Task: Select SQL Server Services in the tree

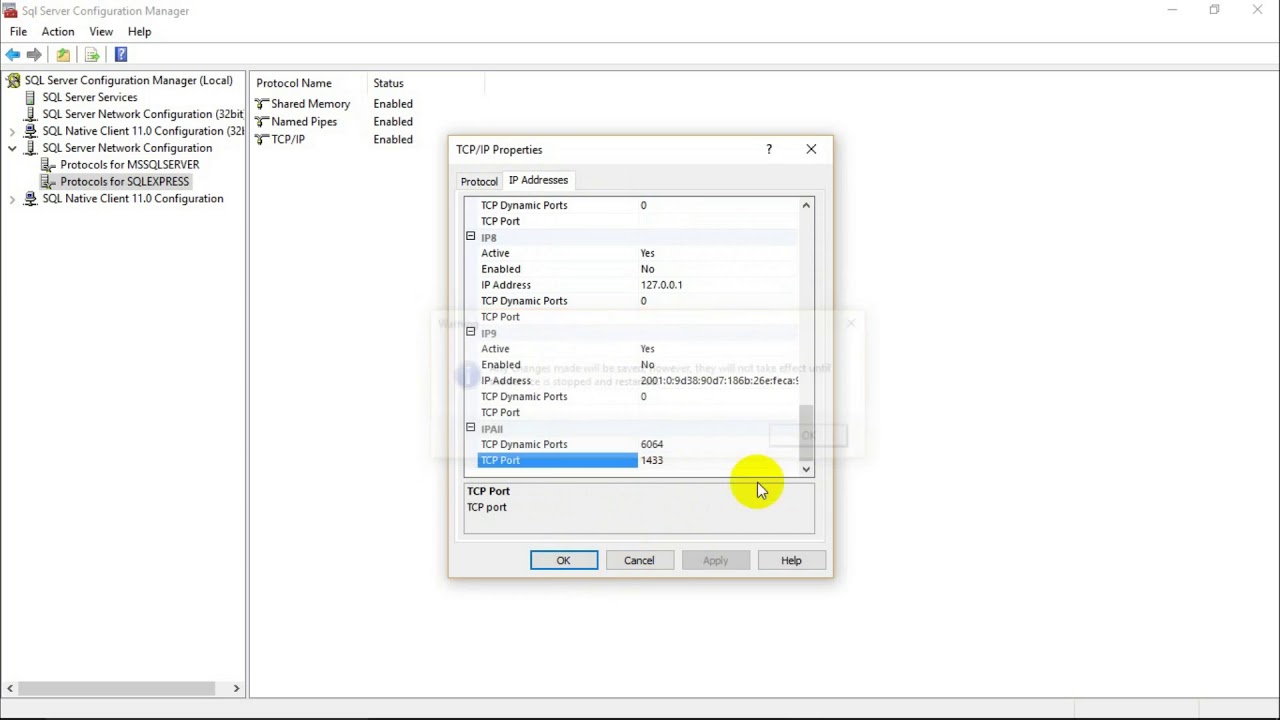Action: 90,97
